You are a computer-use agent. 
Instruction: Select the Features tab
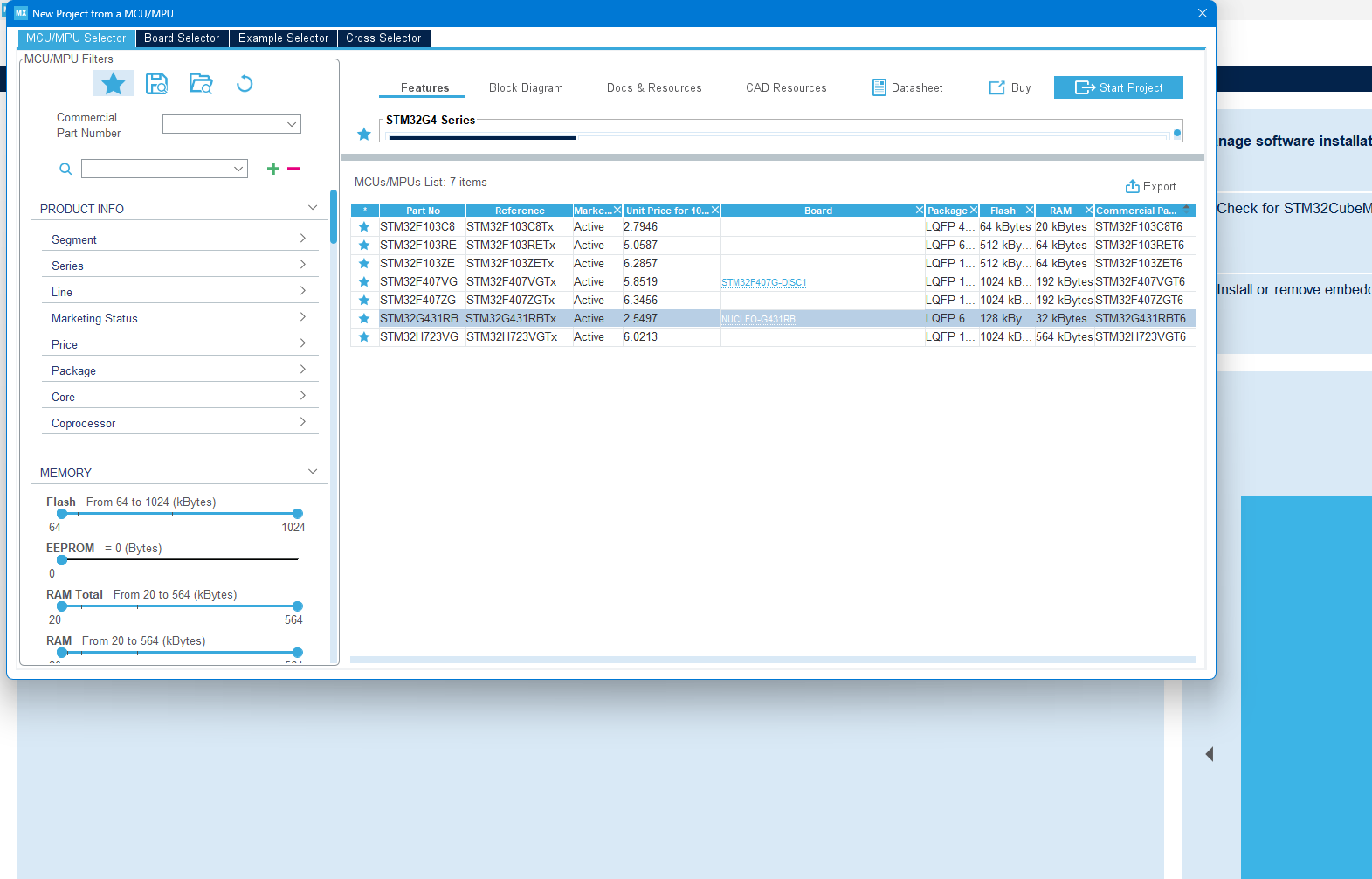pyautogui.click(x=424, y=88)
